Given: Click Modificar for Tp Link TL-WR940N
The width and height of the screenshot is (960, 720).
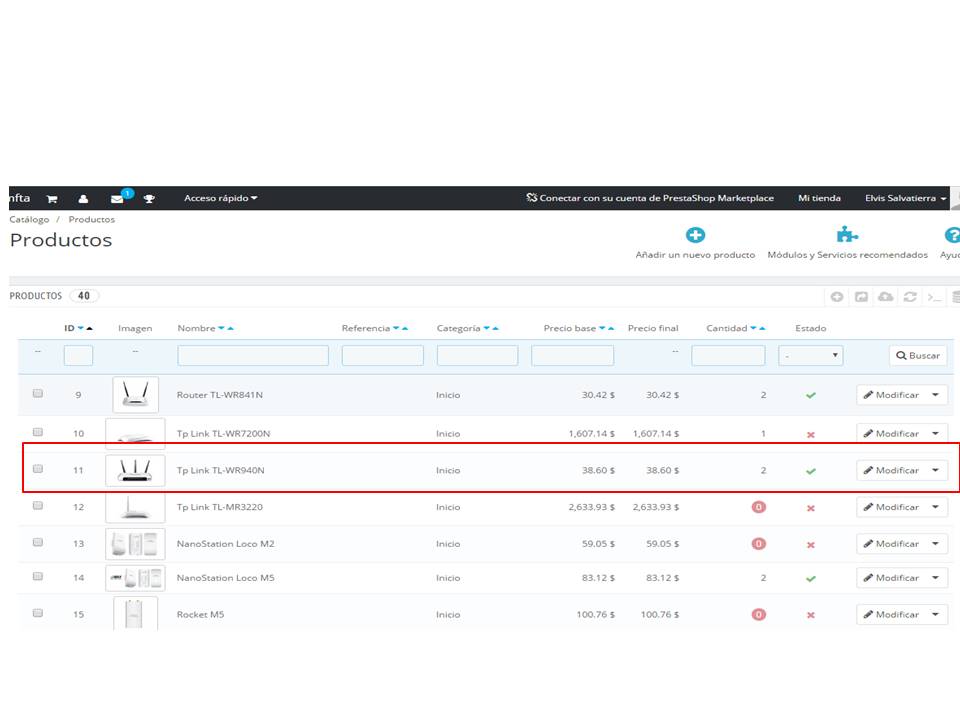Looking at the screenshot, I should click(x=891, y=470).
